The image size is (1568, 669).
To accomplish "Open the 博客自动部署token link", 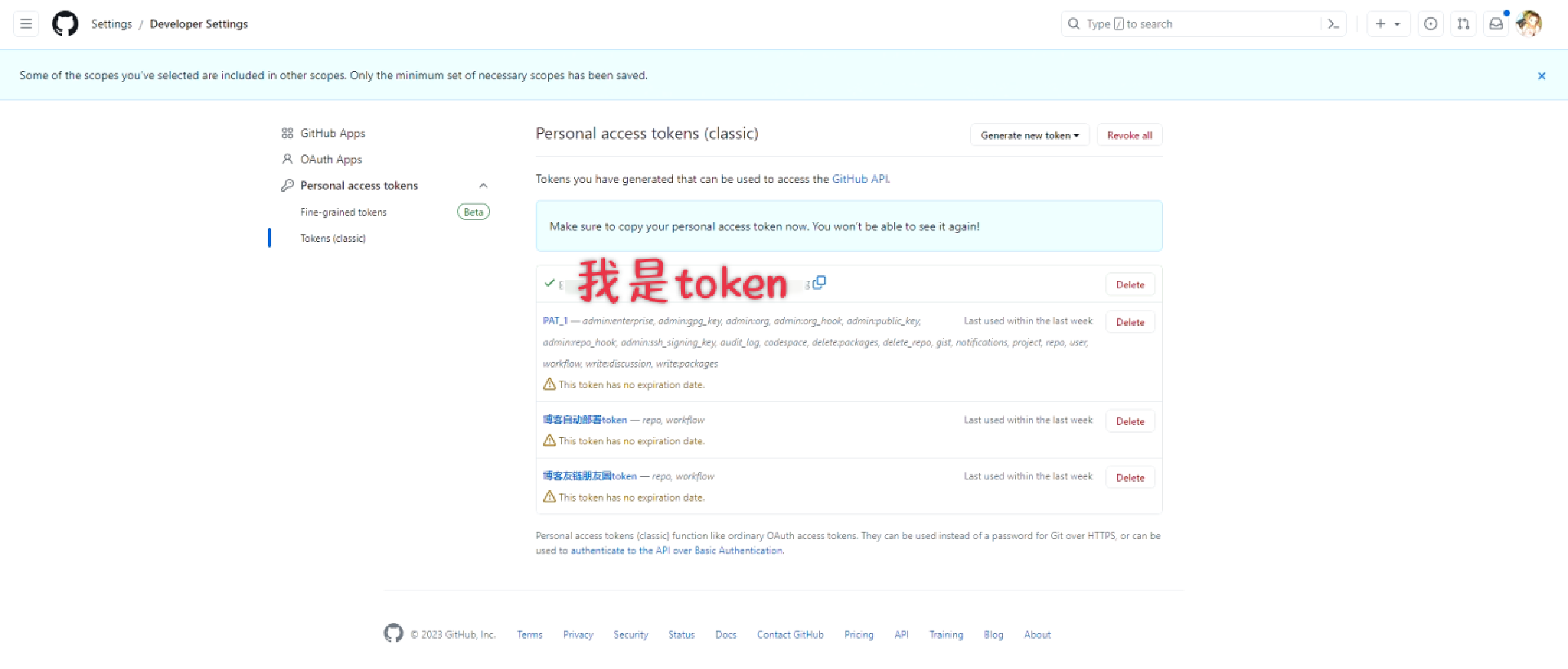I will [585, 420].
